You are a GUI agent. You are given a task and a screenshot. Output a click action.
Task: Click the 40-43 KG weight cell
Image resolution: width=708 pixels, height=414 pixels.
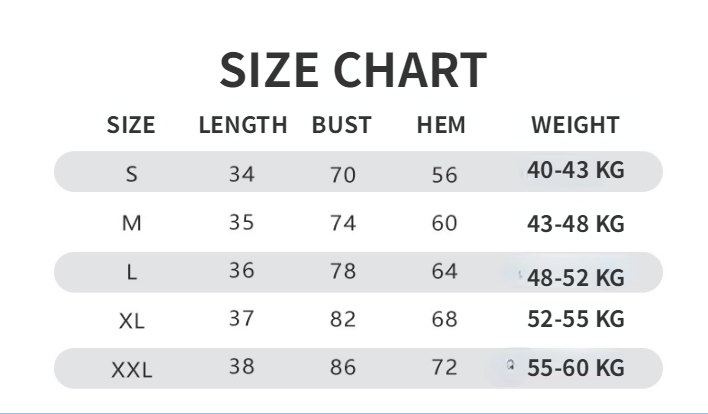tap(575, 171)
